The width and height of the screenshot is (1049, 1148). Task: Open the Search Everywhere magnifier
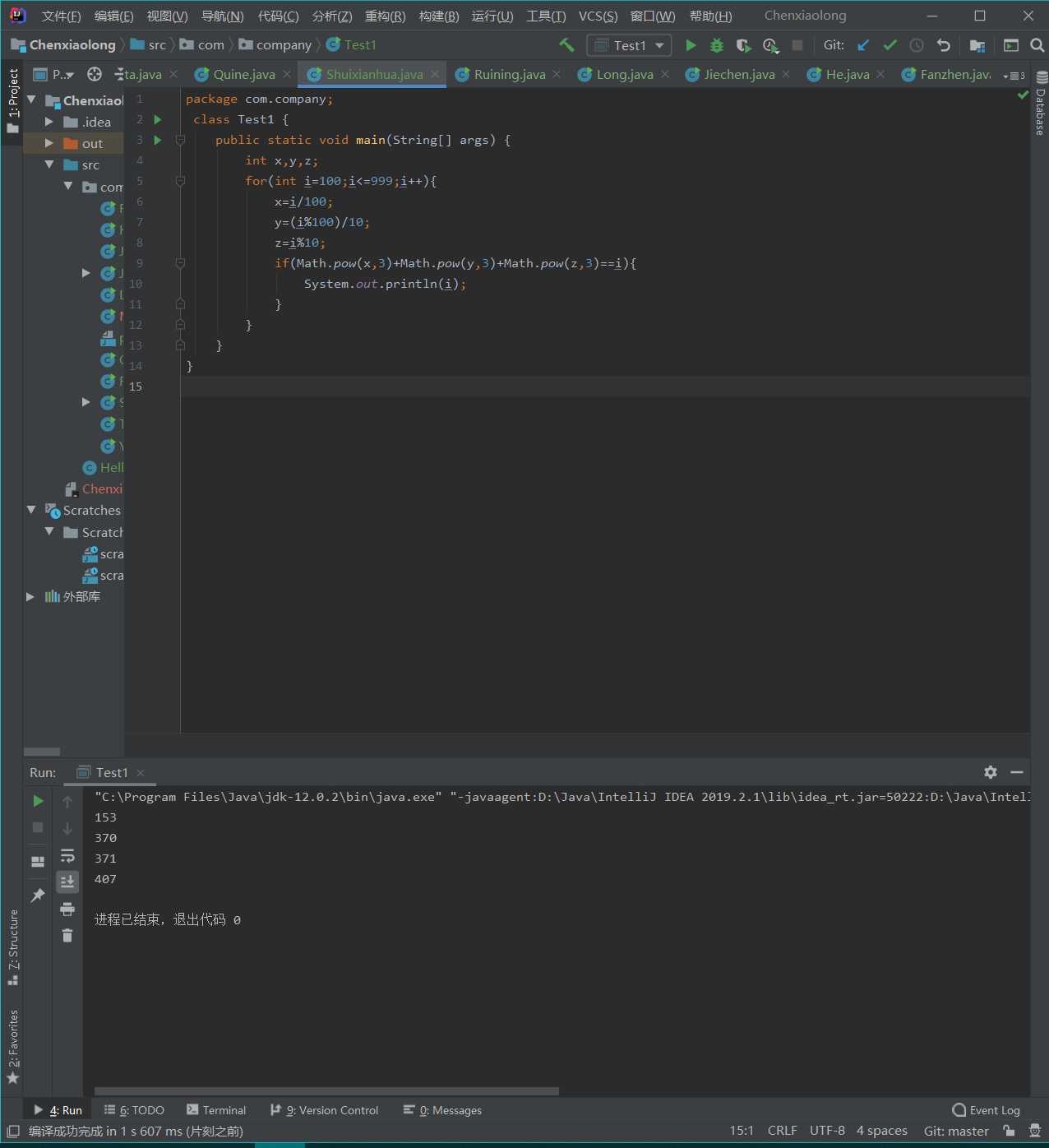[1037, 45]
